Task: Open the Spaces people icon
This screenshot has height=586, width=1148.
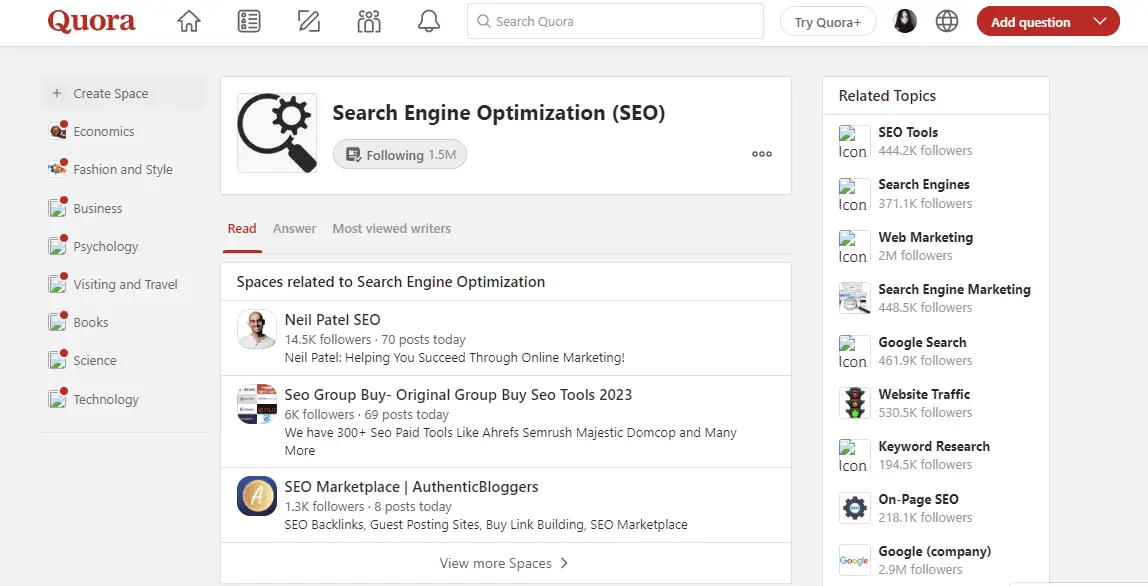Action: (369, 21)
